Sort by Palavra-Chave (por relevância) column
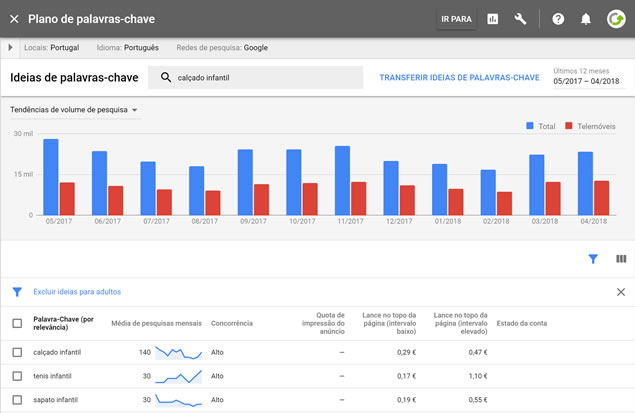This screenshot has width=635, height=413. [x=64, y=323]
